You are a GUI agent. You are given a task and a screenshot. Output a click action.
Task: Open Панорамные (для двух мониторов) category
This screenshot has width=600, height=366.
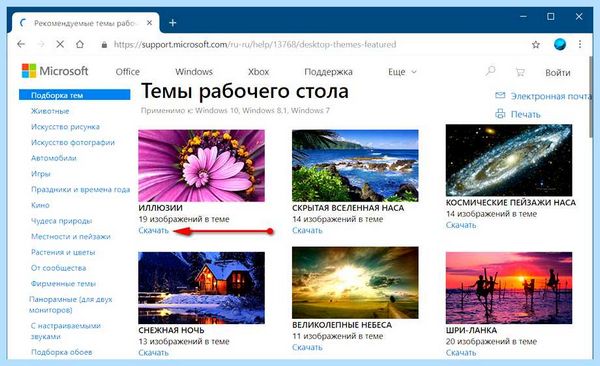pyautogui.click(x=71, y=304)
